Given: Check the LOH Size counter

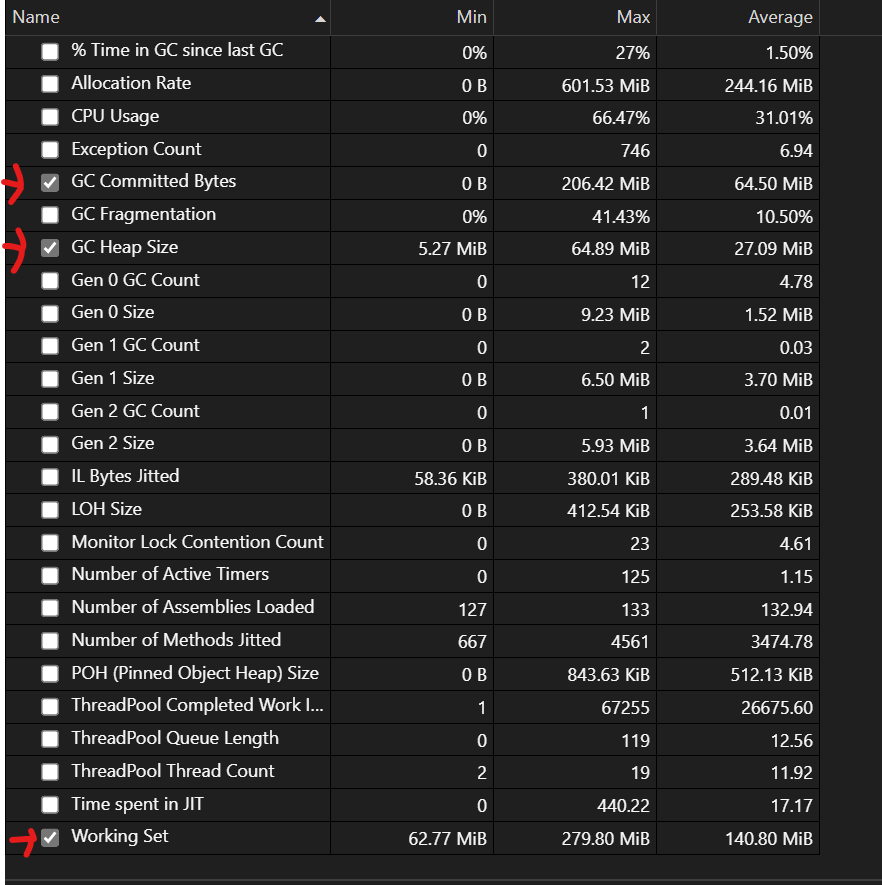Looking at the screenshot, I should tap(50, 510).
